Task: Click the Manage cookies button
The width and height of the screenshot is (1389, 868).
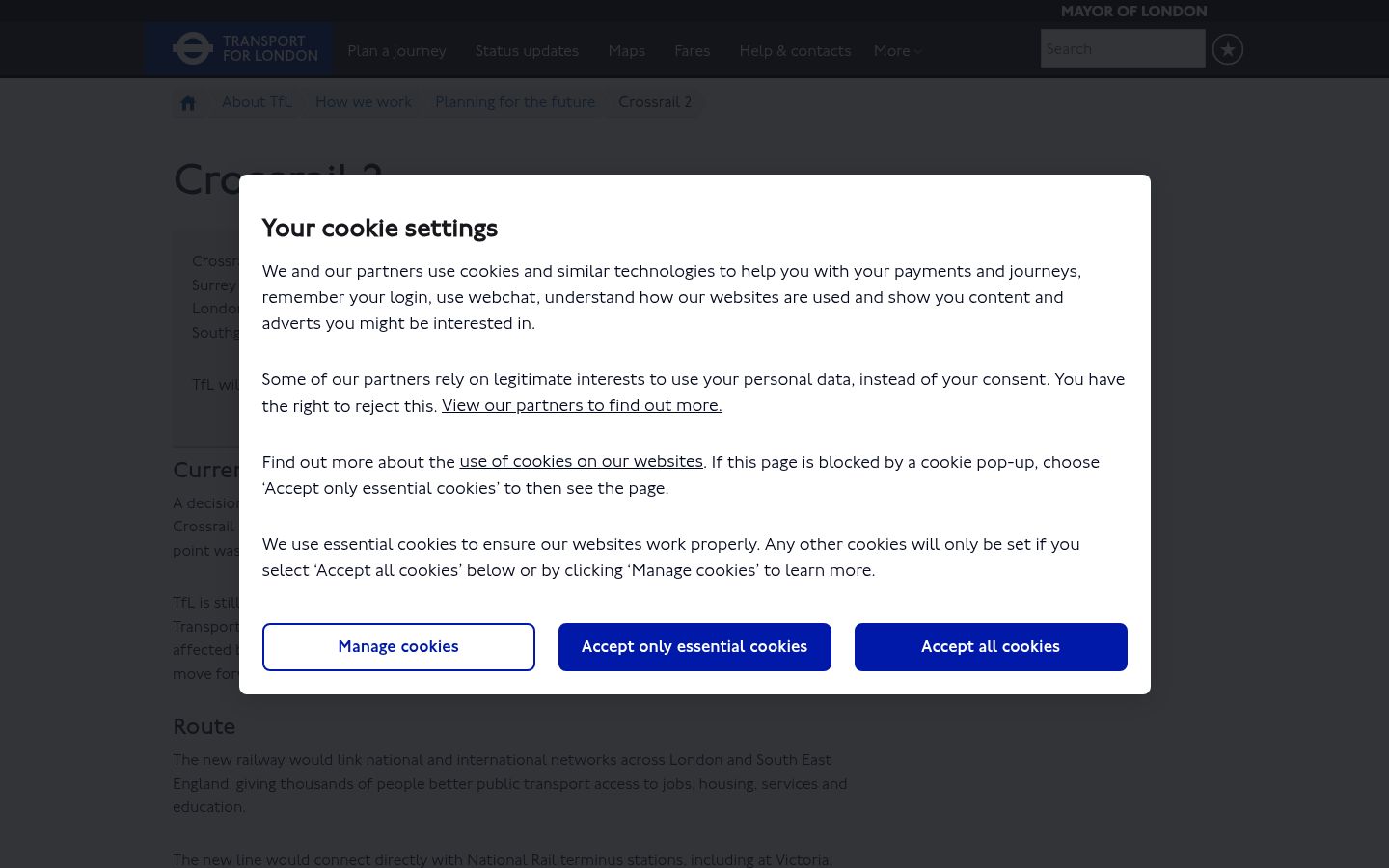Action: [x=398, y=647]
